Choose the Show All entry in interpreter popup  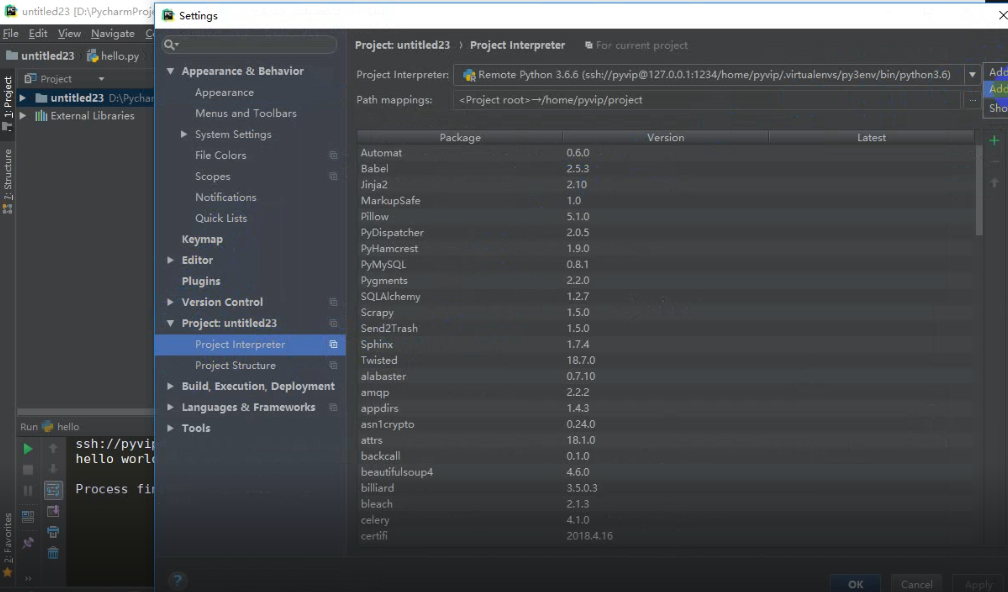point(998,108)
